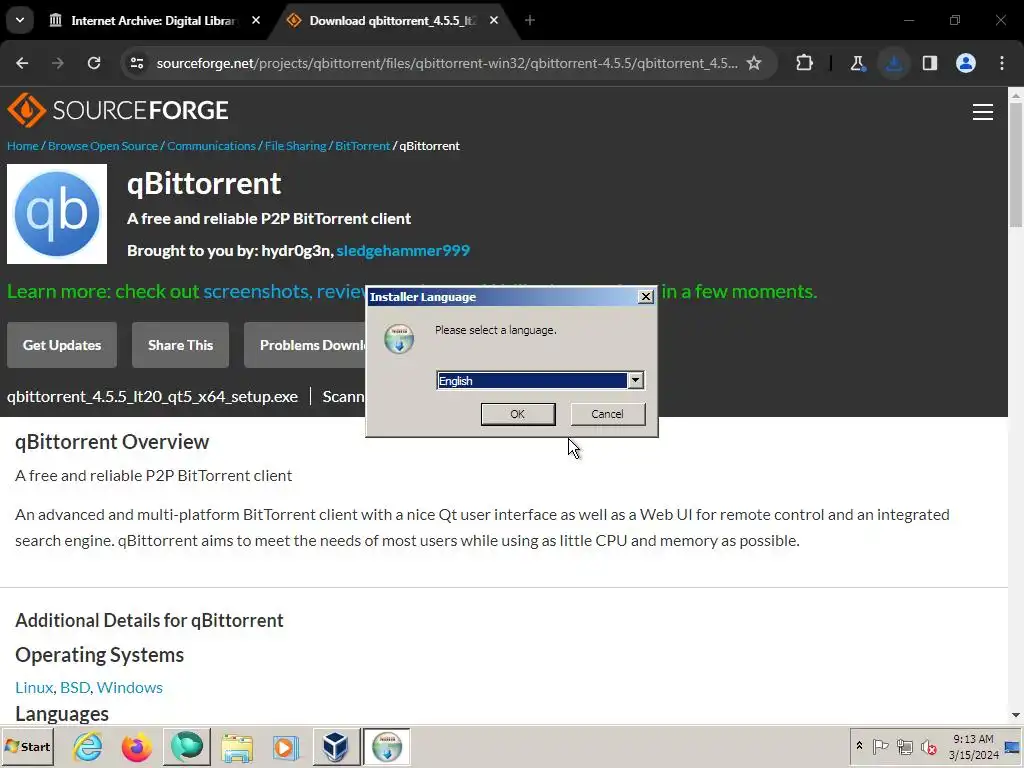This screenshot has height=768, width=1024.
Task: Open the Chrome profile avatar
Action: point(966,63)
